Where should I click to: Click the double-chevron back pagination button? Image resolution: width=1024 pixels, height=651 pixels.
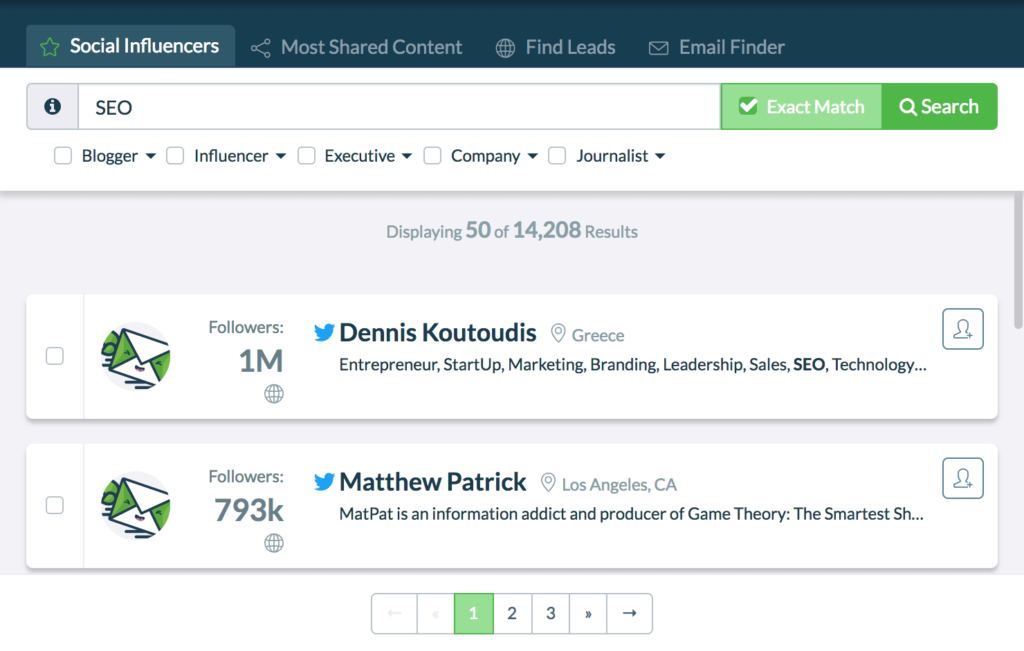coord(436,614)
